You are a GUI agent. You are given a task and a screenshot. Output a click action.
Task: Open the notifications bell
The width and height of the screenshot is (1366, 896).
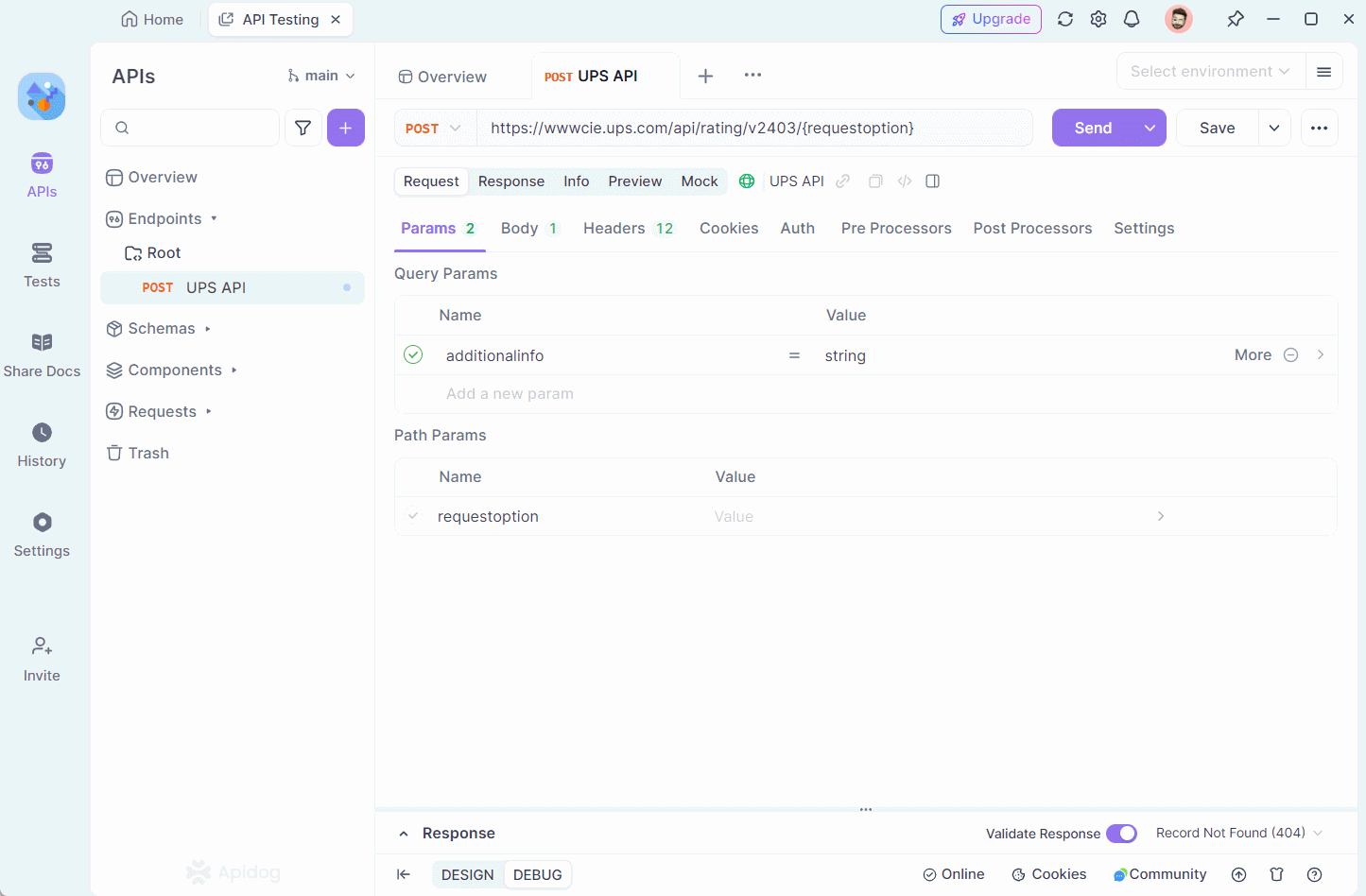(x=1132, y=19)
